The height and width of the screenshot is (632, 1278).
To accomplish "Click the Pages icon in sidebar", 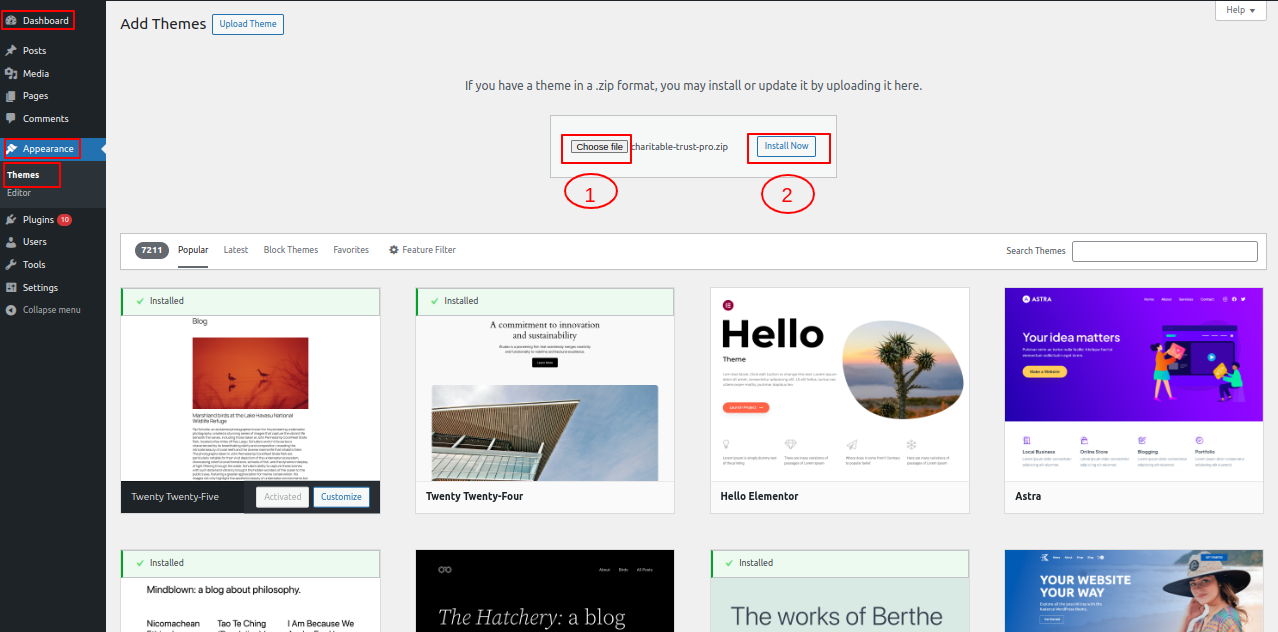I will pos(11,96).
